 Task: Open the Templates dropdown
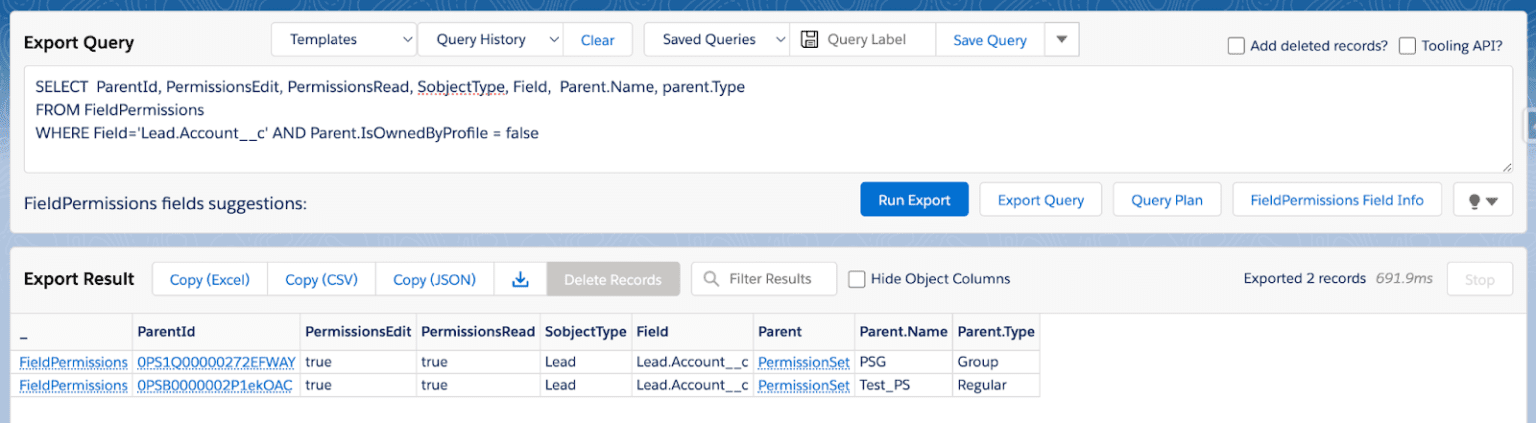point(344,40)
